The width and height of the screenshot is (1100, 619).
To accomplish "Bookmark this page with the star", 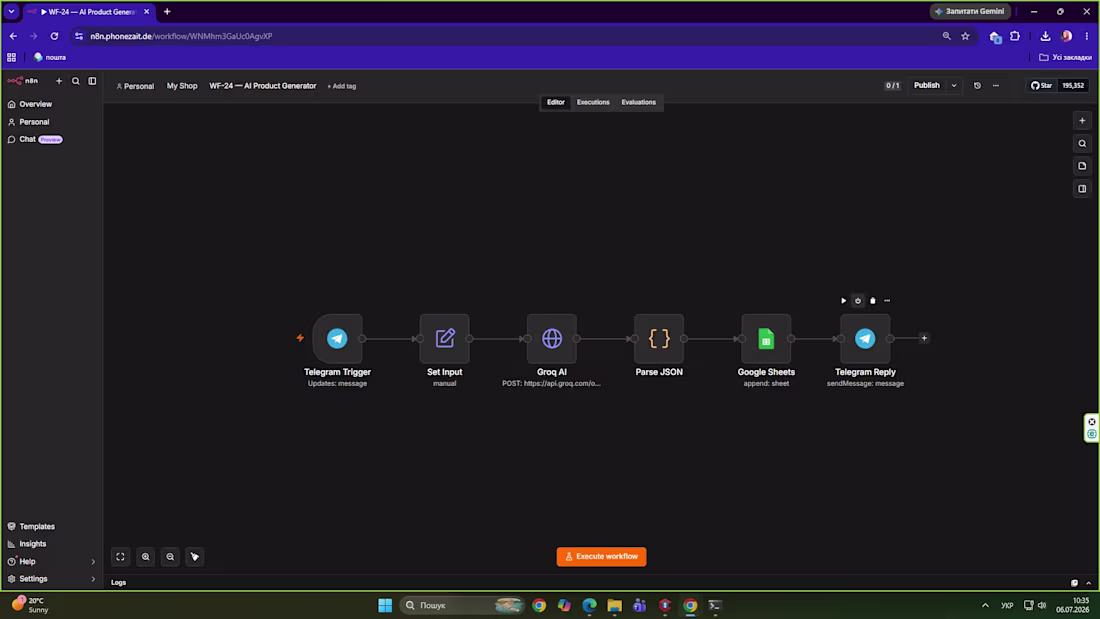I will (965, 36).
